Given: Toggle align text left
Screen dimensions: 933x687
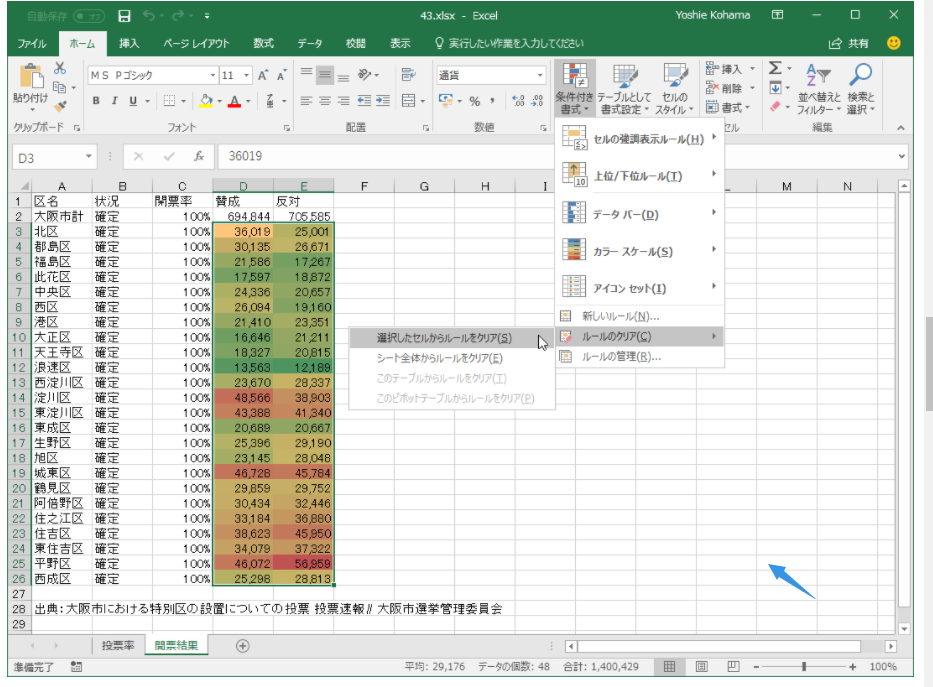Looking at the screenshot, I should pos(306,101).
